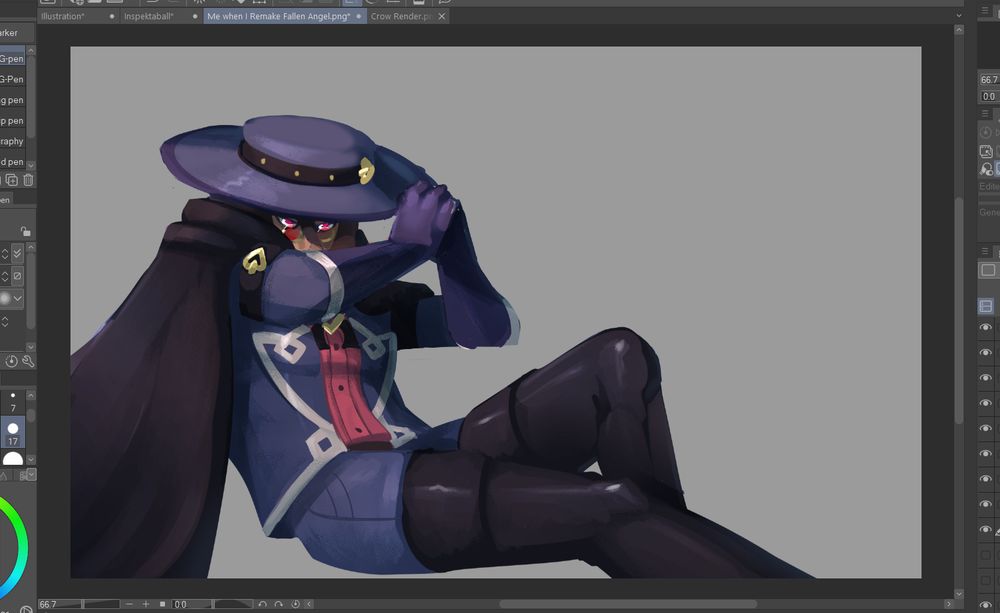1000x613 pixels.
Task: Click the color wheel hue ring
Action: point(22,547)
